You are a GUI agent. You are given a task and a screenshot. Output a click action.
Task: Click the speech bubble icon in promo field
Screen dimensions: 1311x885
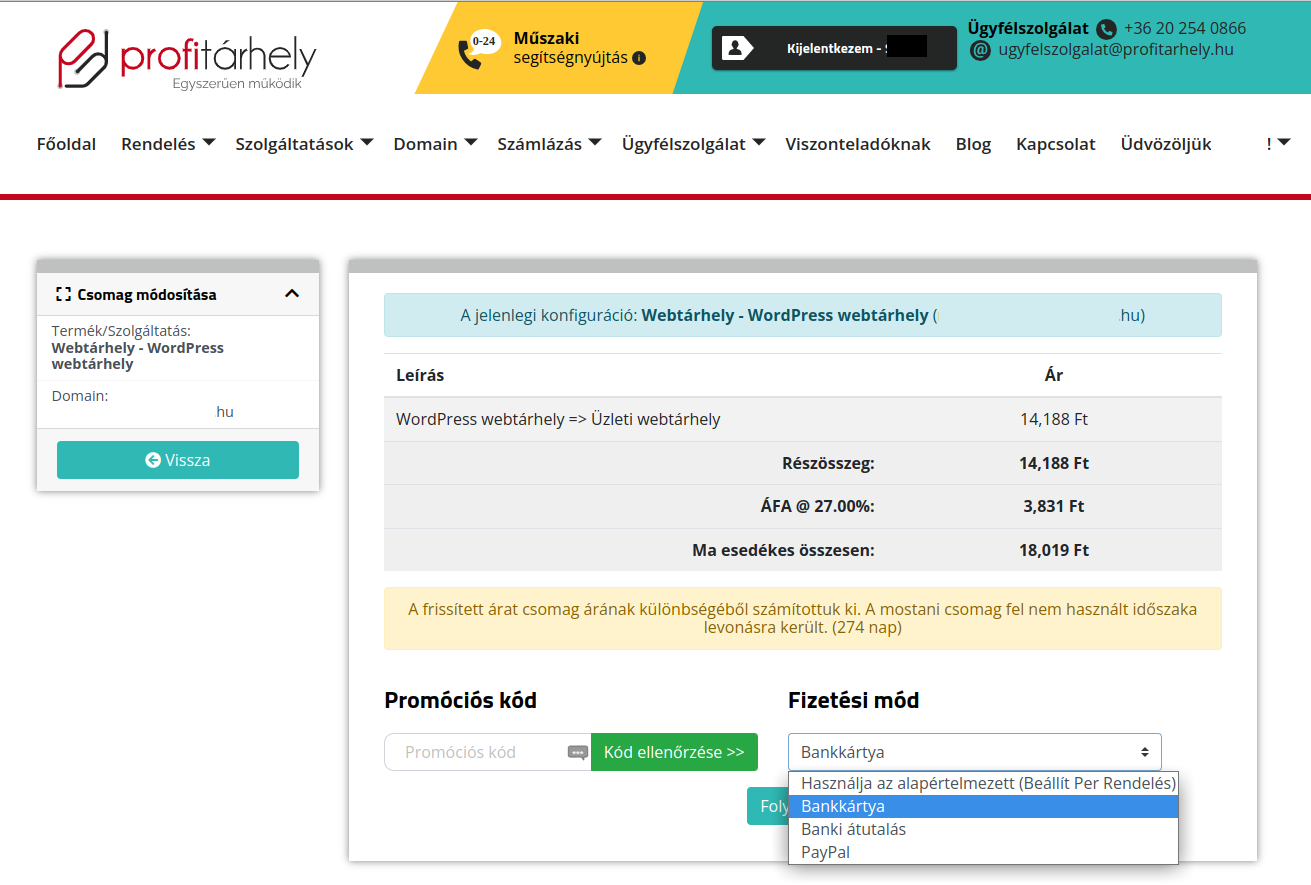(578, 753)
